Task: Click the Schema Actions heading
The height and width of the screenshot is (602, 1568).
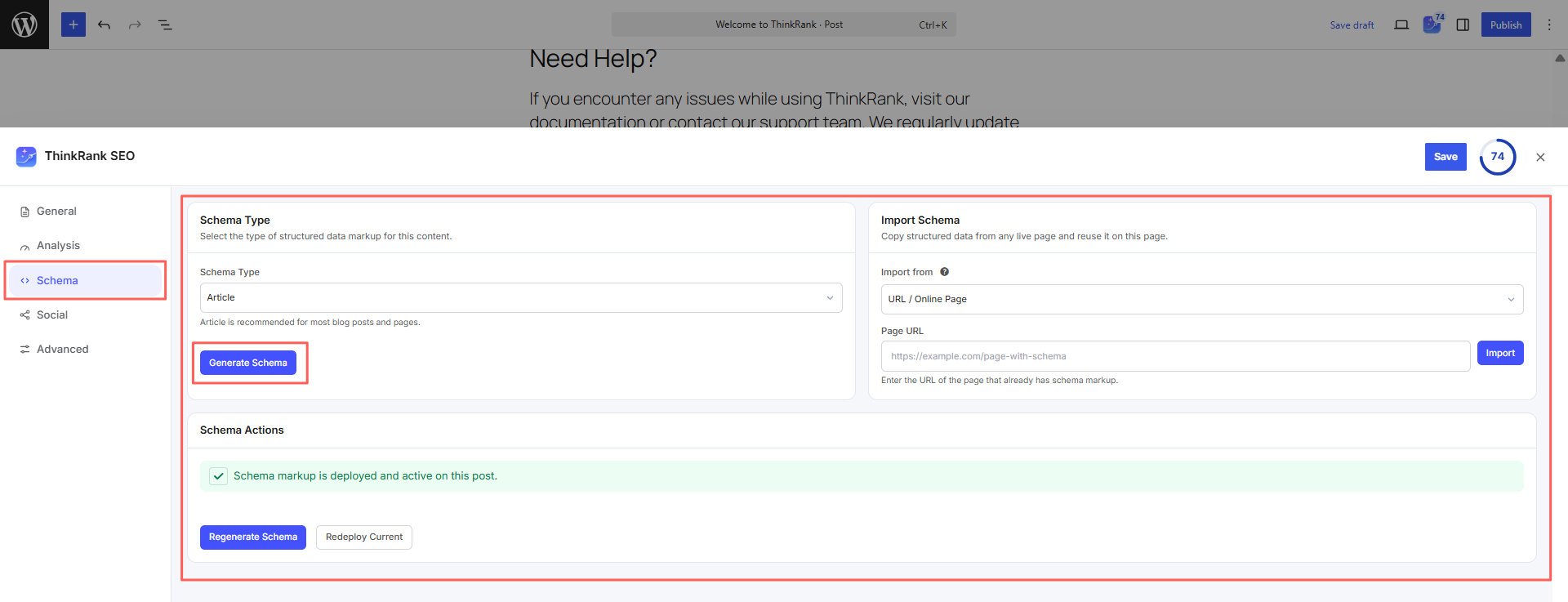Action: pyautogui.click(x=242, y=430)
